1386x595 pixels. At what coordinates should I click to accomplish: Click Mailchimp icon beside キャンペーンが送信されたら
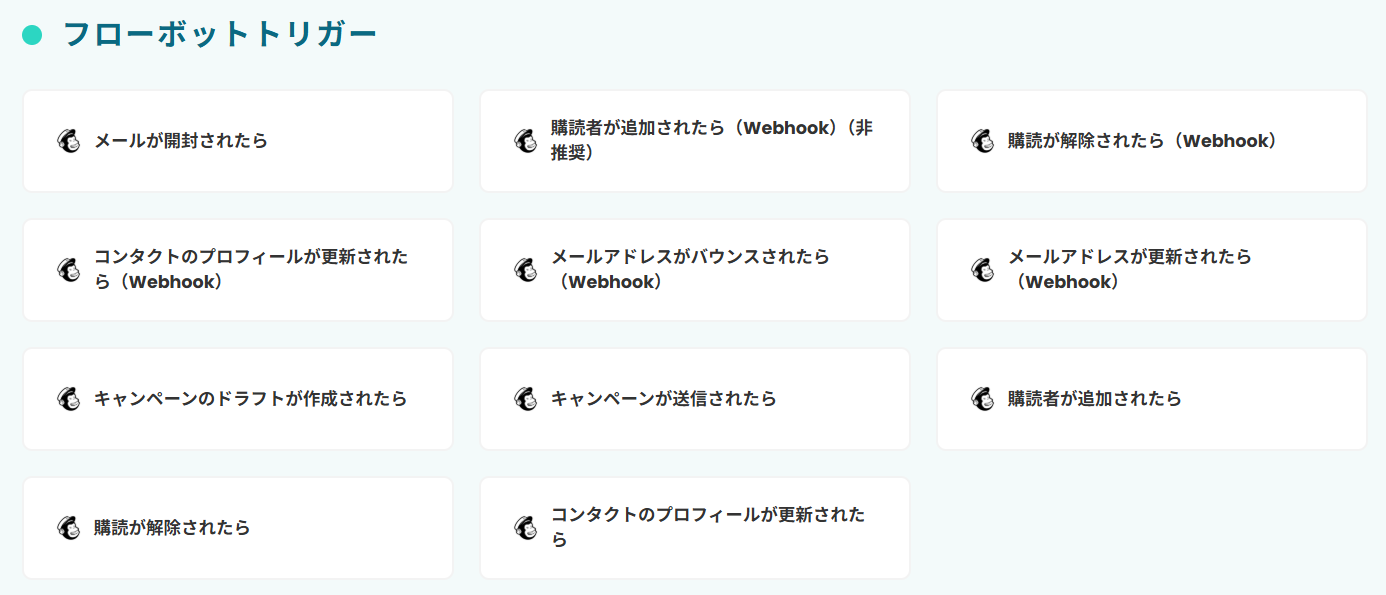pos(526,399)
